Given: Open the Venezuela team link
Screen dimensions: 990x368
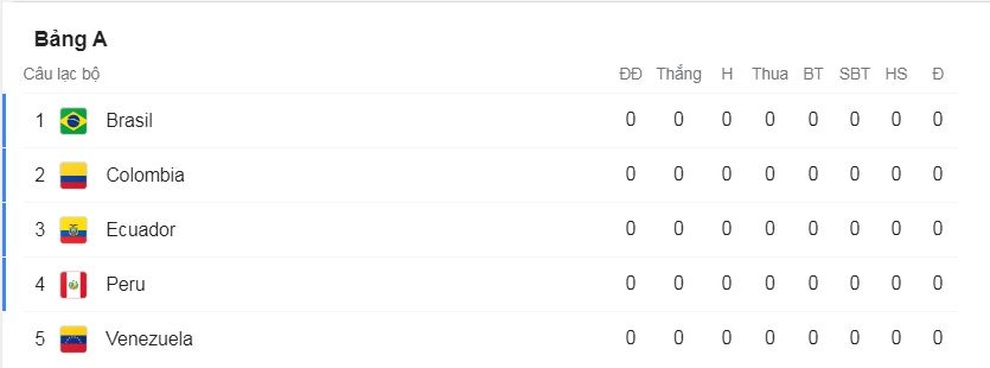Looking at the screenshot, I should (149, 339).
